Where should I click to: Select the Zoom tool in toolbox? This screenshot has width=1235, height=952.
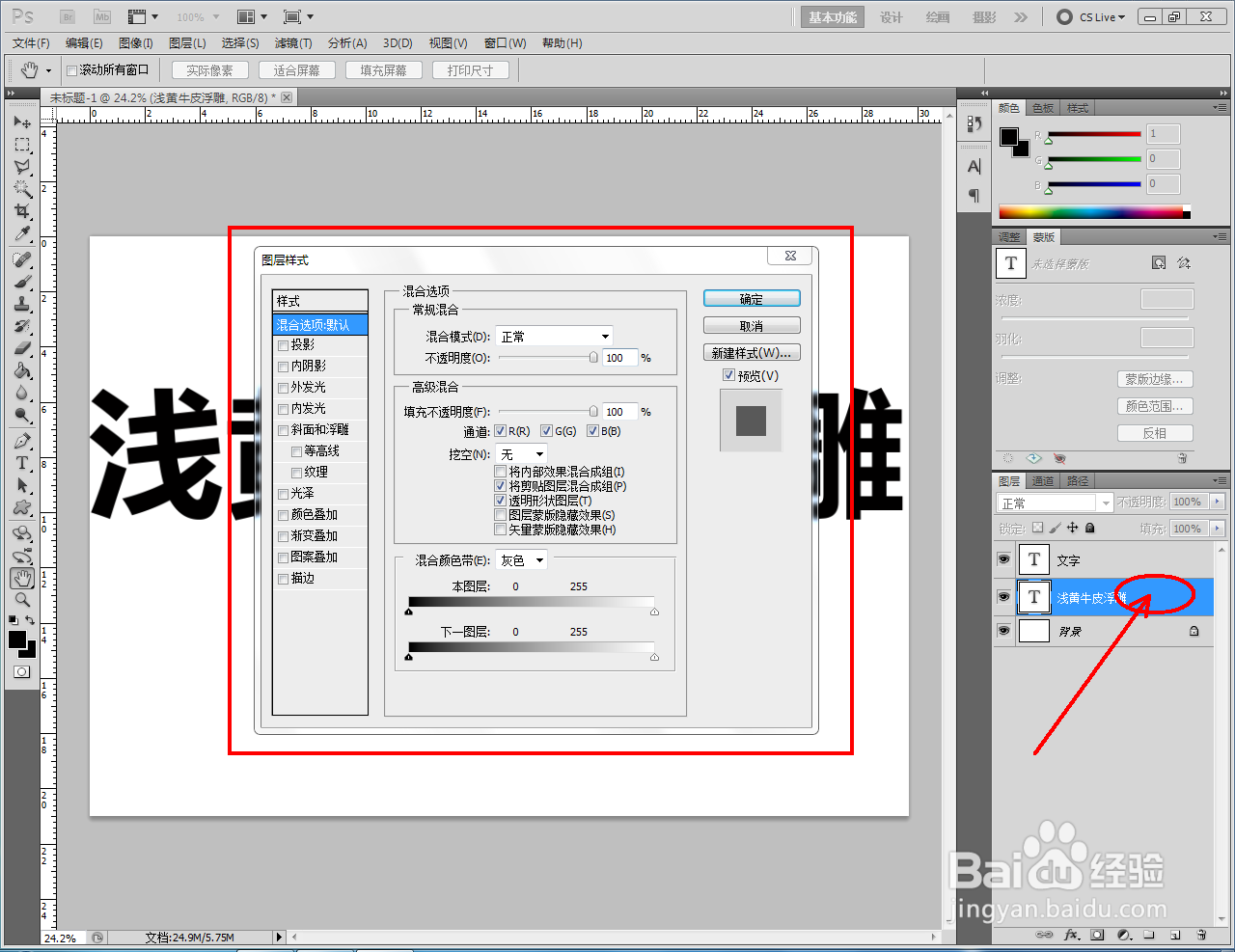pyautogui.click(x=22, y=600)
